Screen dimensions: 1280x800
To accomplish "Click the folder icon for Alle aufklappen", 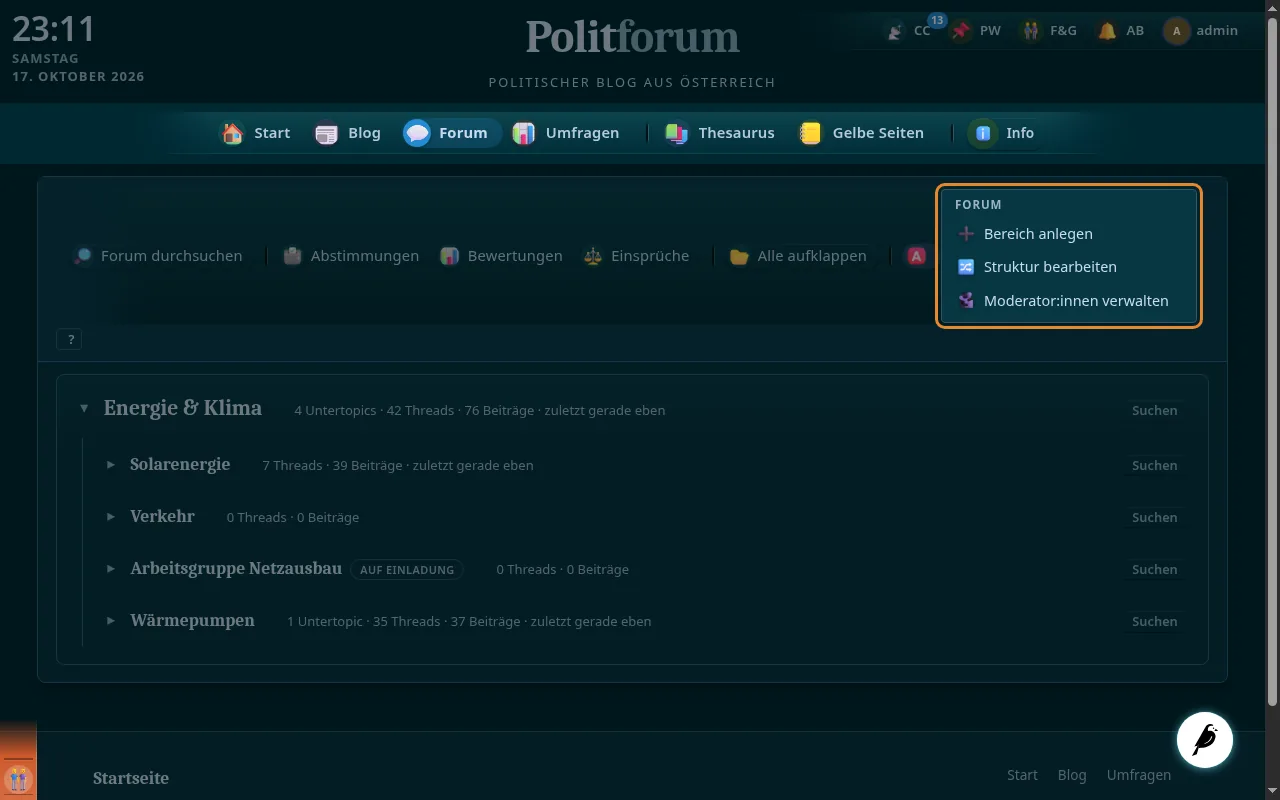I will click(x=739, y=256).
